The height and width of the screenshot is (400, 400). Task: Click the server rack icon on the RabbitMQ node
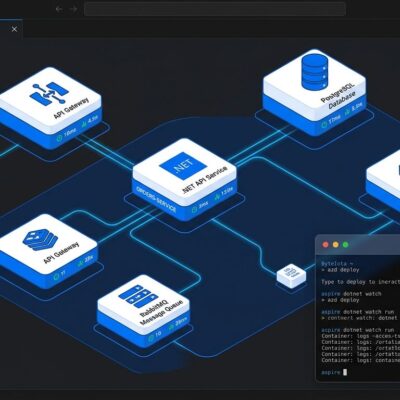coord(138,297)
